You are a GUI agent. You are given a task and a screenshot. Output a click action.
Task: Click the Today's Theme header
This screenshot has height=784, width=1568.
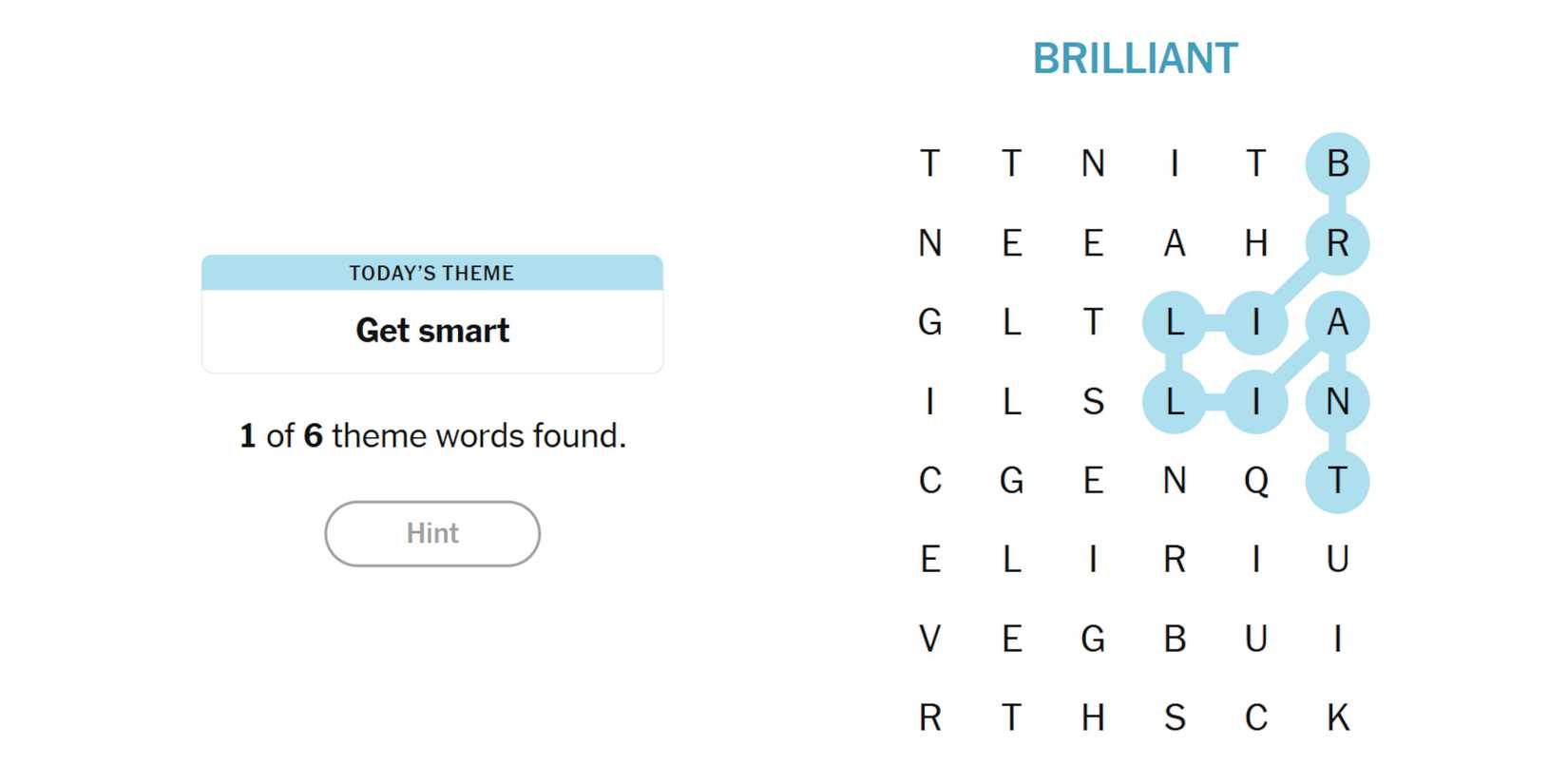coord(432,274)
